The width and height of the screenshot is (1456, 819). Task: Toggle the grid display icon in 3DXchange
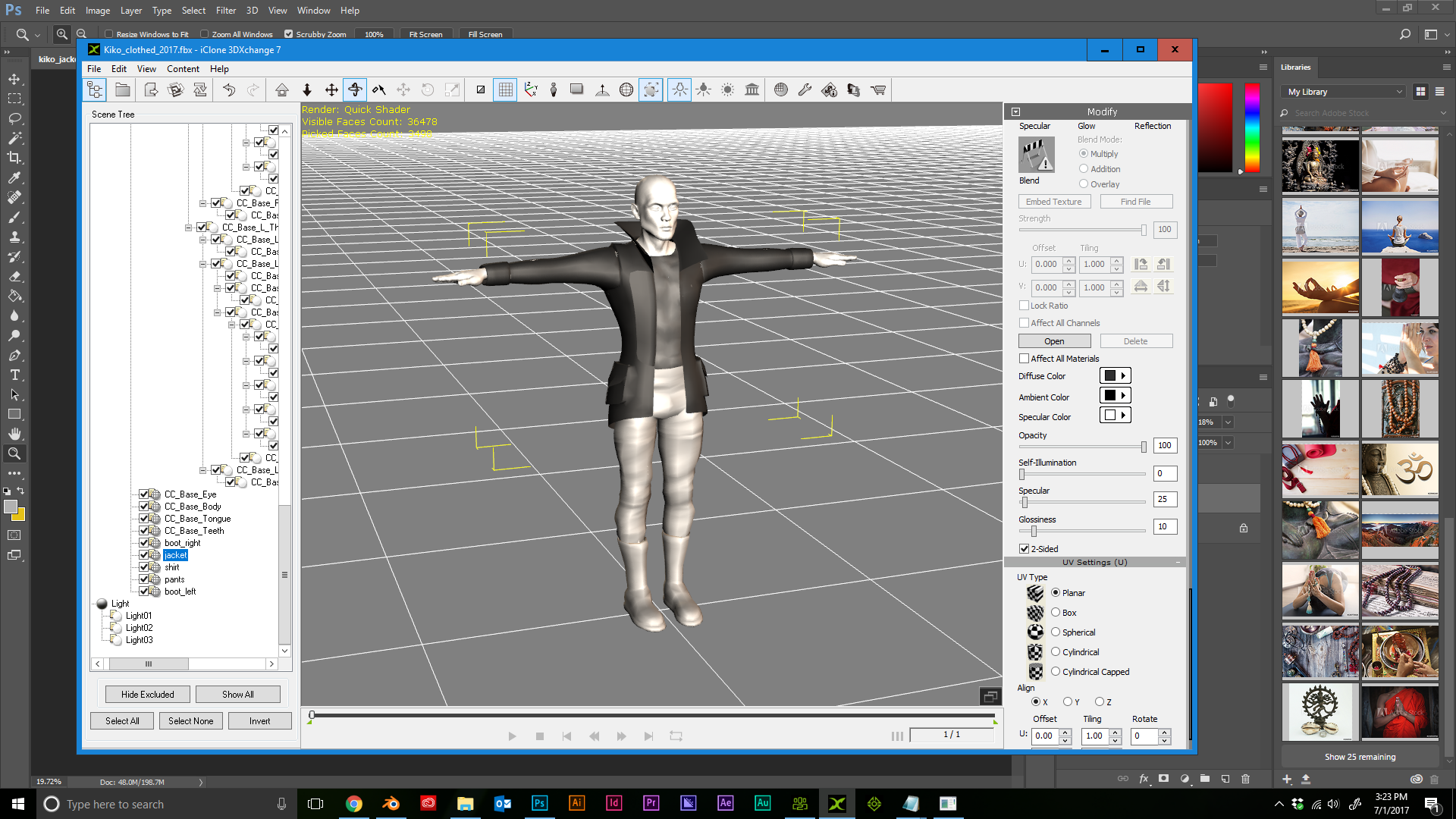[x=505, y=90]
